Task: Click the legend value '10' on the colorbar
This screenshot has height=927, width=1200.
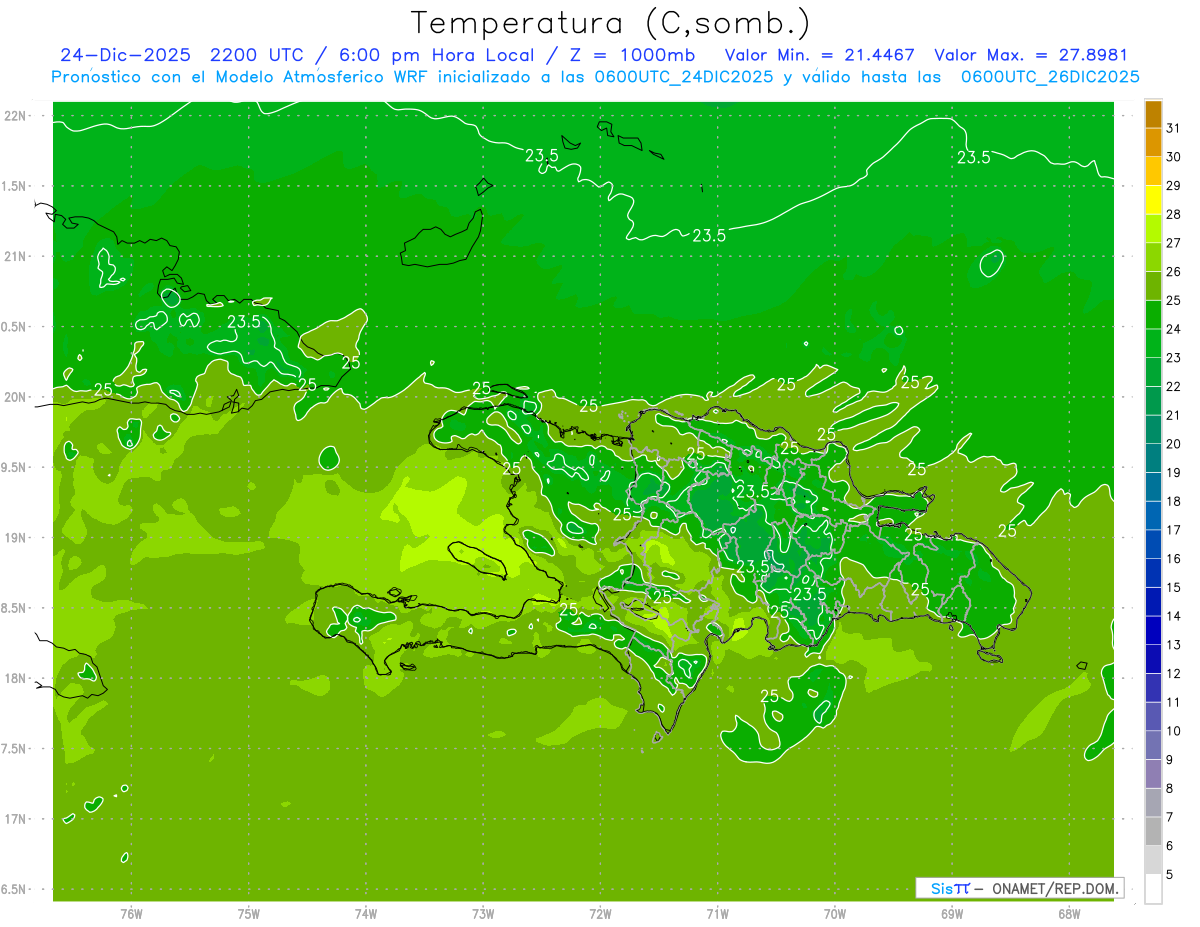Action: click(1174, 731)
